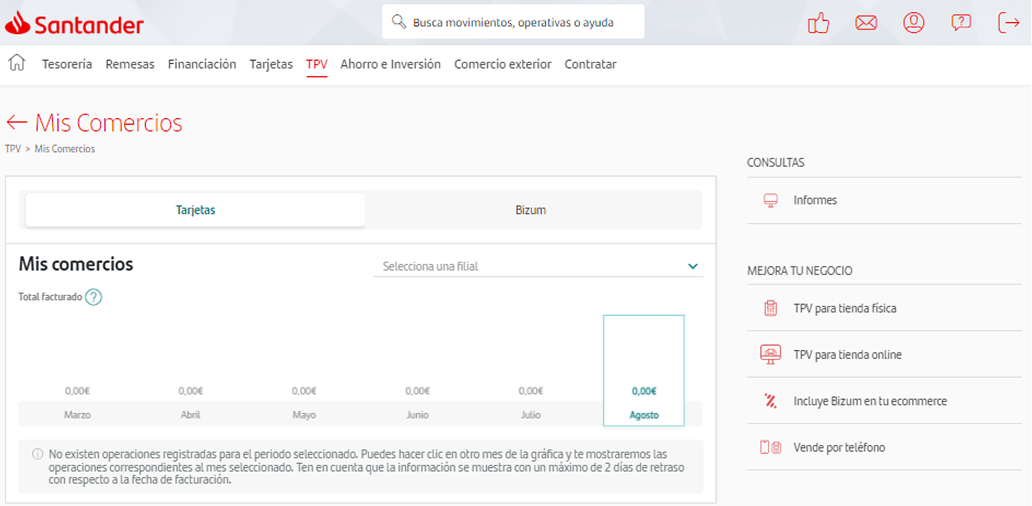Open the Financiación menu

[202, 64]
